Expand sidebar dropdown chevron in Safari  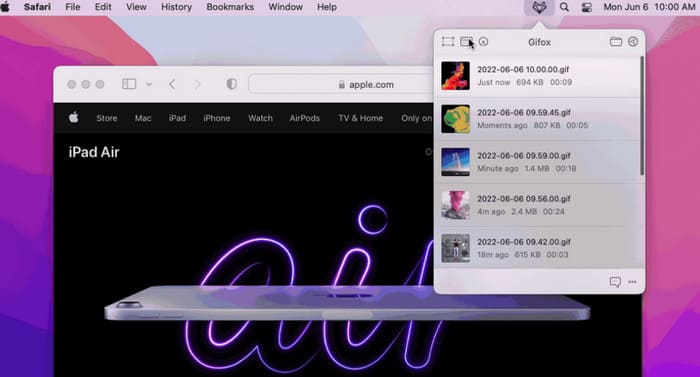tap(149, 84)
